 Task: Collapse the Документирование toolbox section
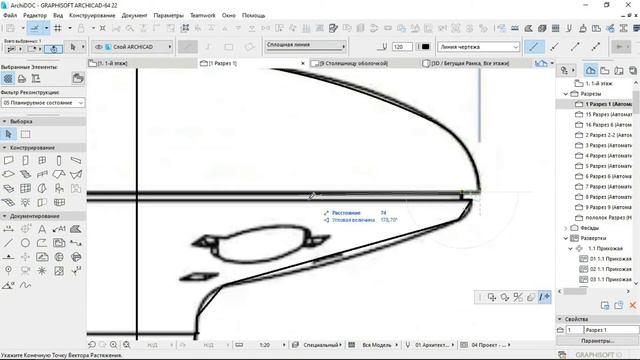[x=4, y=216]
